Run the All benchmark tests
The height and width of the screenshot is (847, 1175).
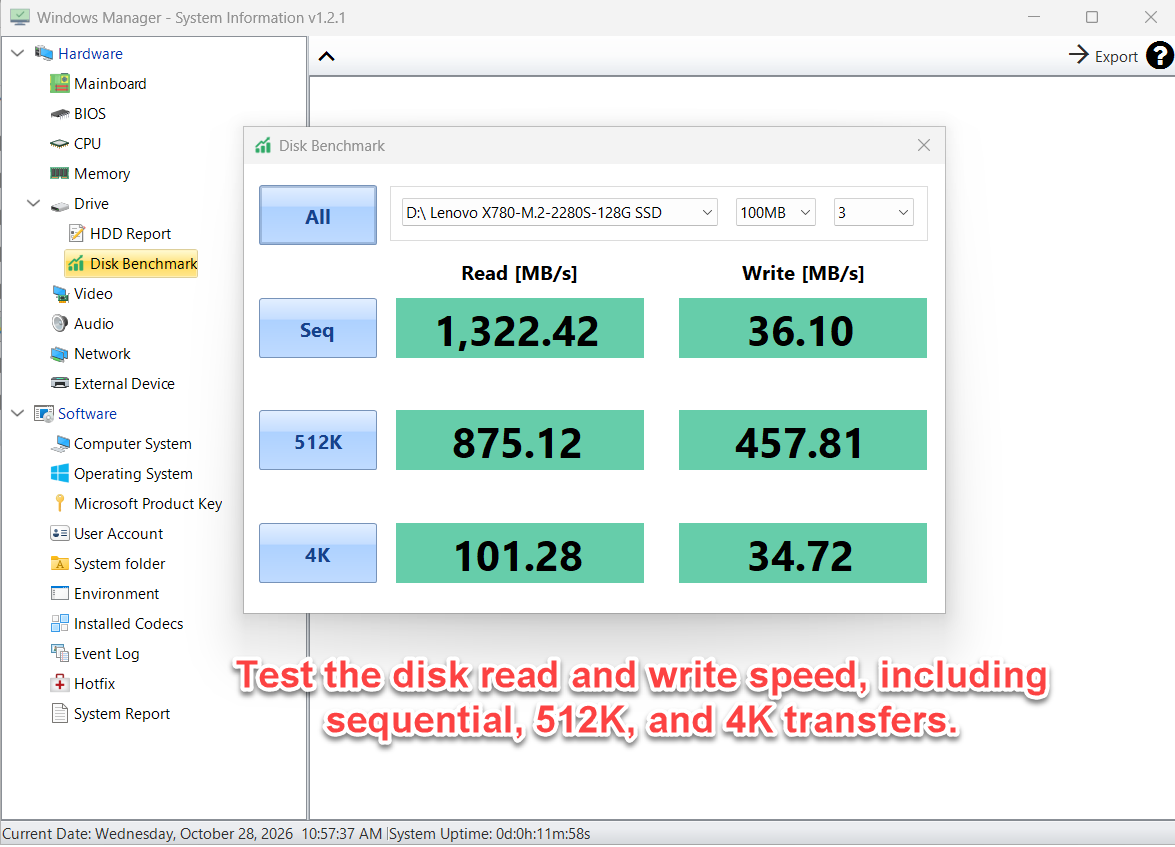[x=318, y=215]
